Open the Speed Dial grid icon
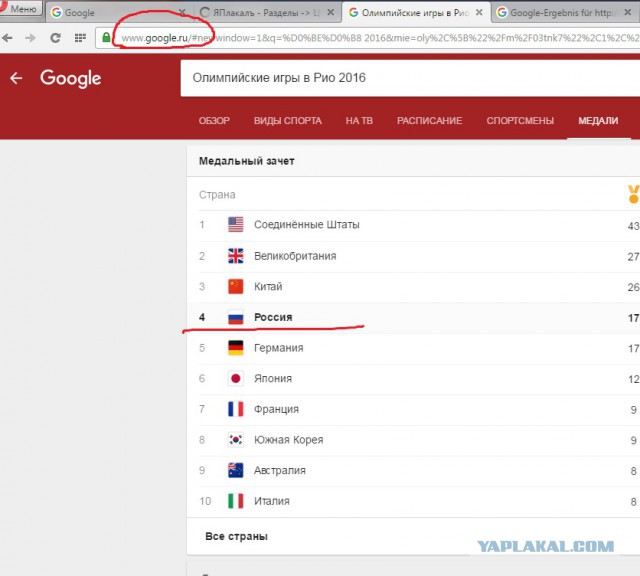Viewport: 640px width, 576px height. click(80, 38)
